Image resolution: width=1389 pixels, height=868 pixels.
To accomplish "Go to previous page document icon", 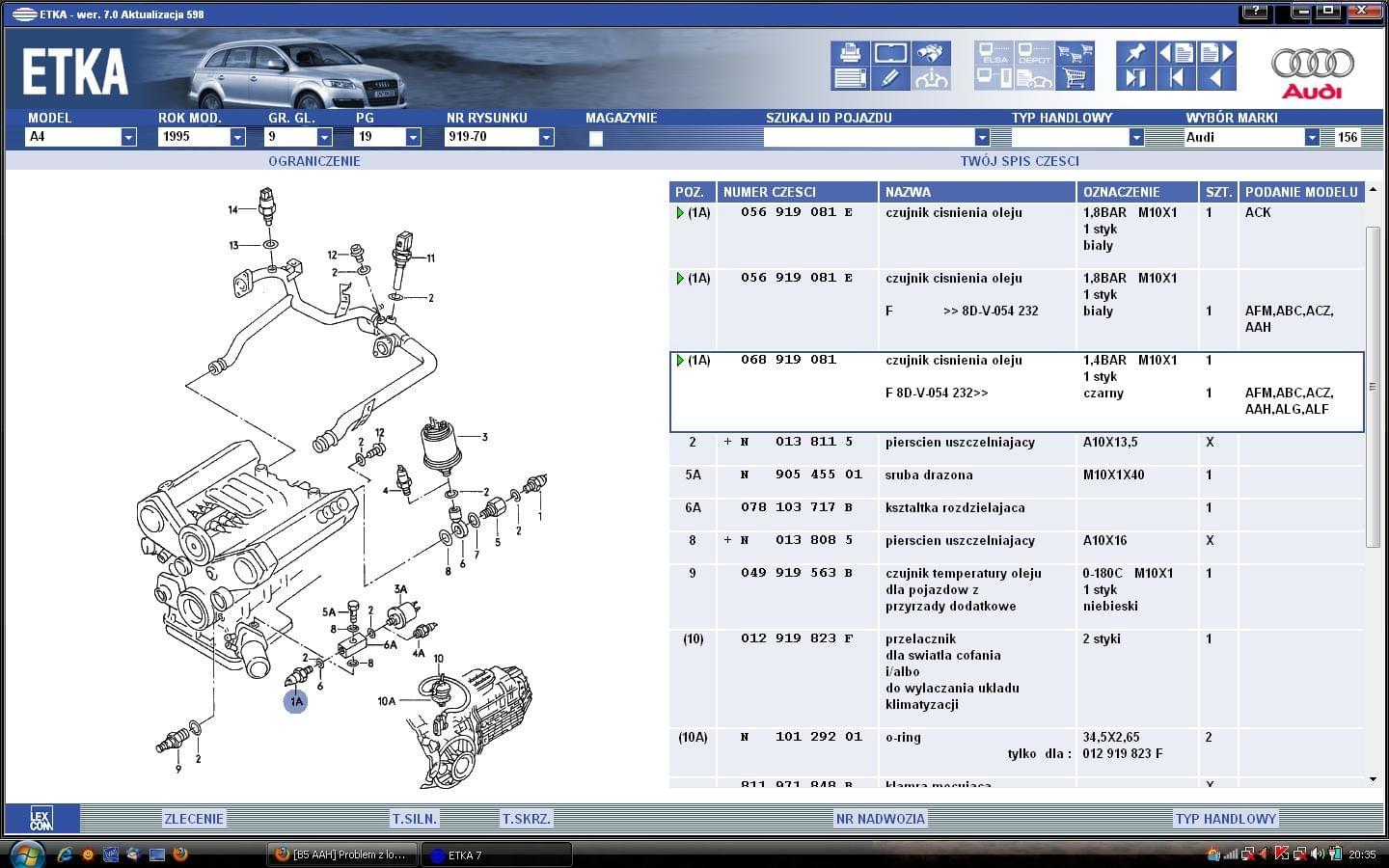I will point(1176,52).
